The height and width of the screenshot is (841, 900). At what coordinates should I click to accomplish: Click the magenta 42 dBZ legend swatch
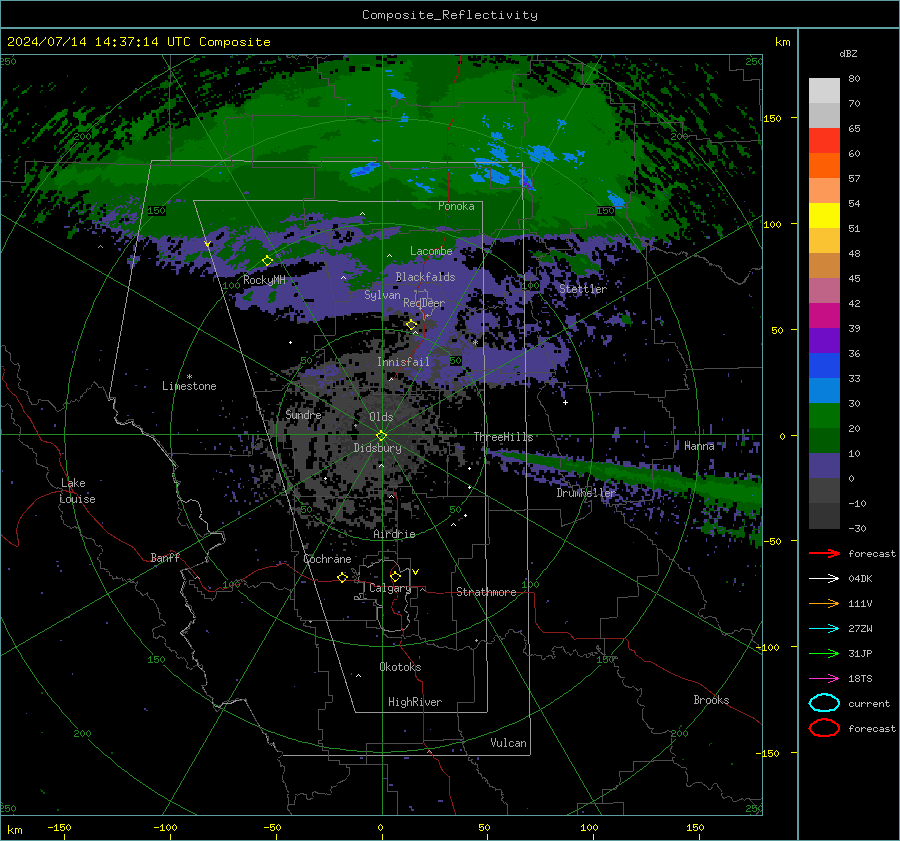[x=824, y=316]
